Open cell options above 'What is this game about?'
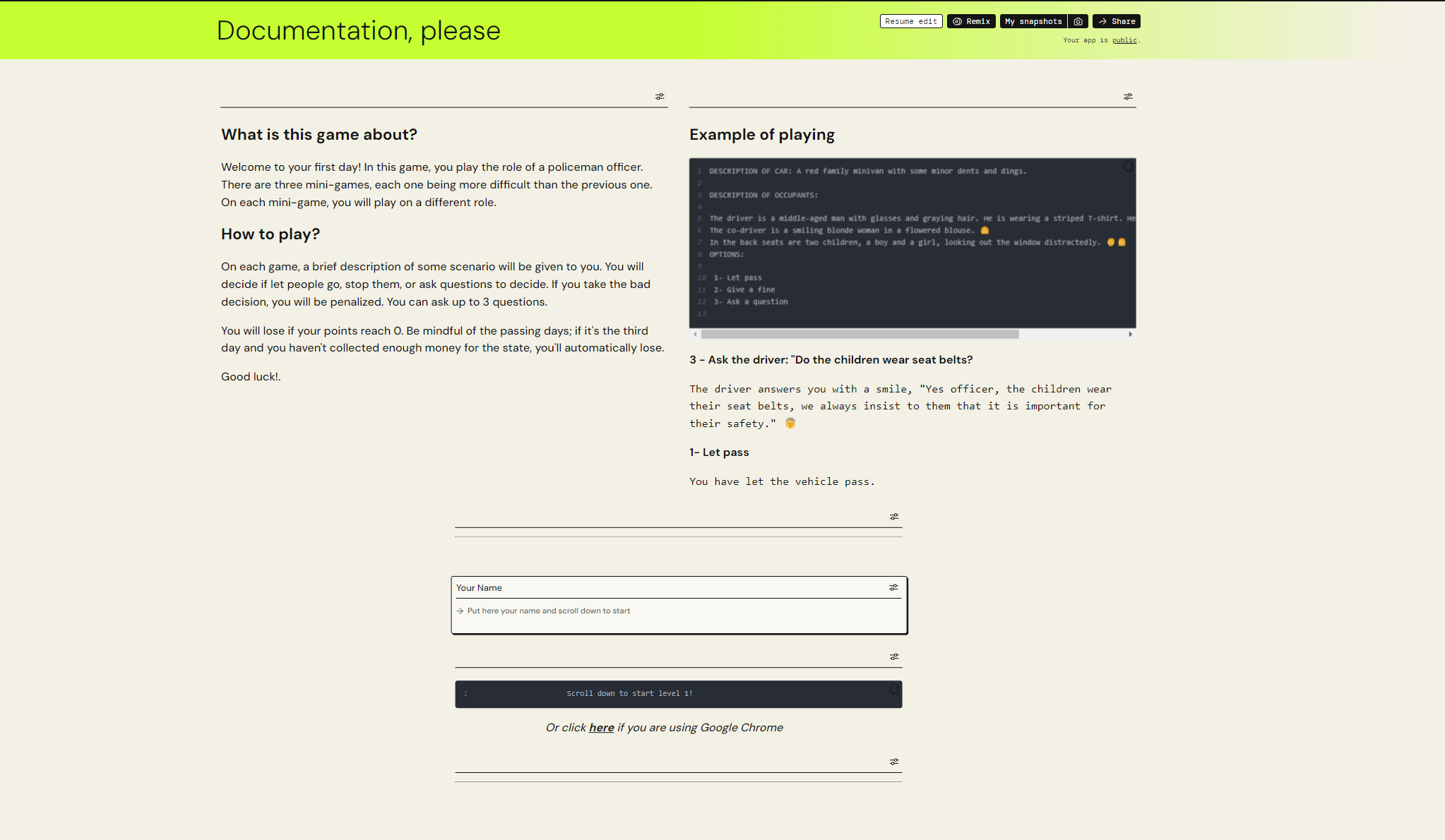1445x840 pixels. 660,96
